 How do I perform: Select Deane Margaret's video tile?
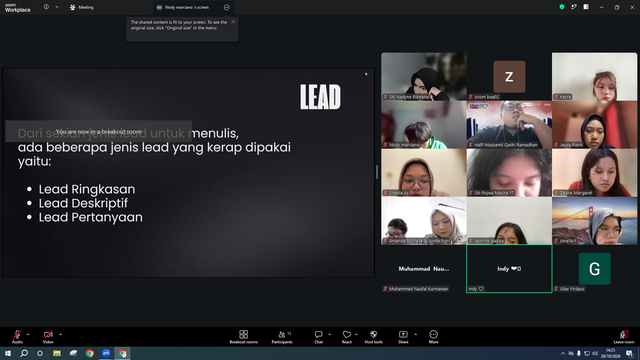coord(594,173)
